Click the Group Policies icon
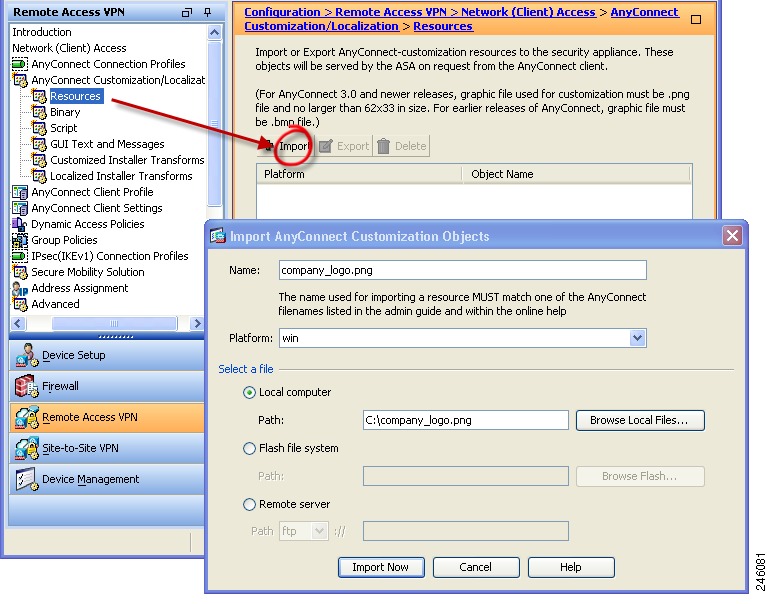The width and height of the screenshot is (767, 604). 20,240
